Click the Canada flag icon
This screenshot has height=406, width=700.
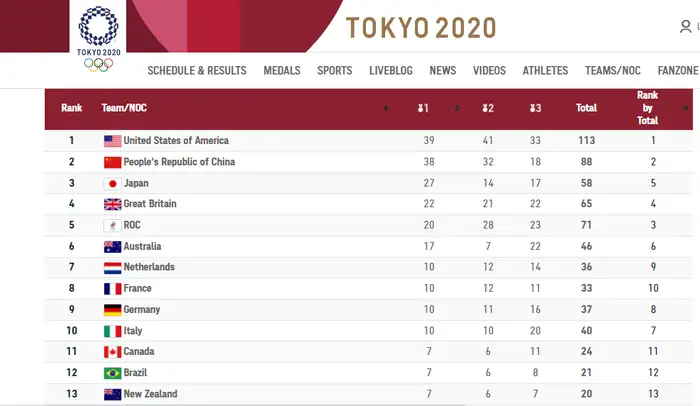pos(112,352)
